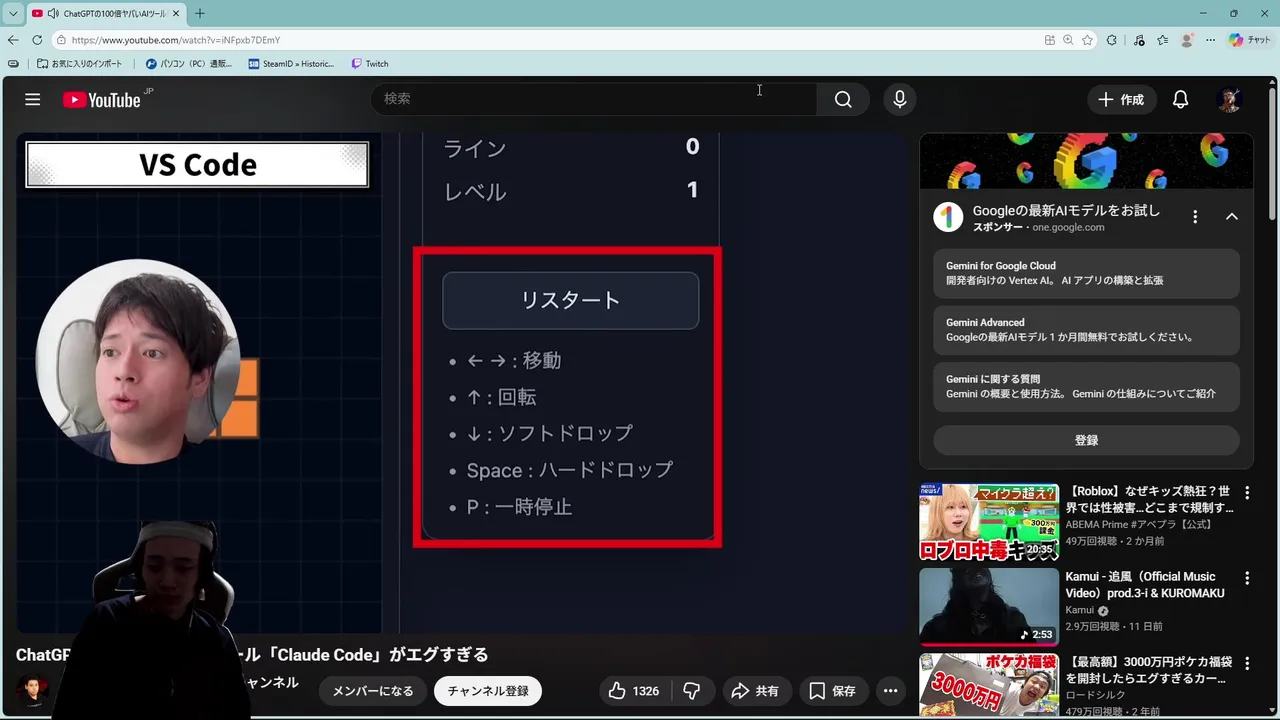Click the video player area
Screen dimensions: 1280x720
point(460,383)
